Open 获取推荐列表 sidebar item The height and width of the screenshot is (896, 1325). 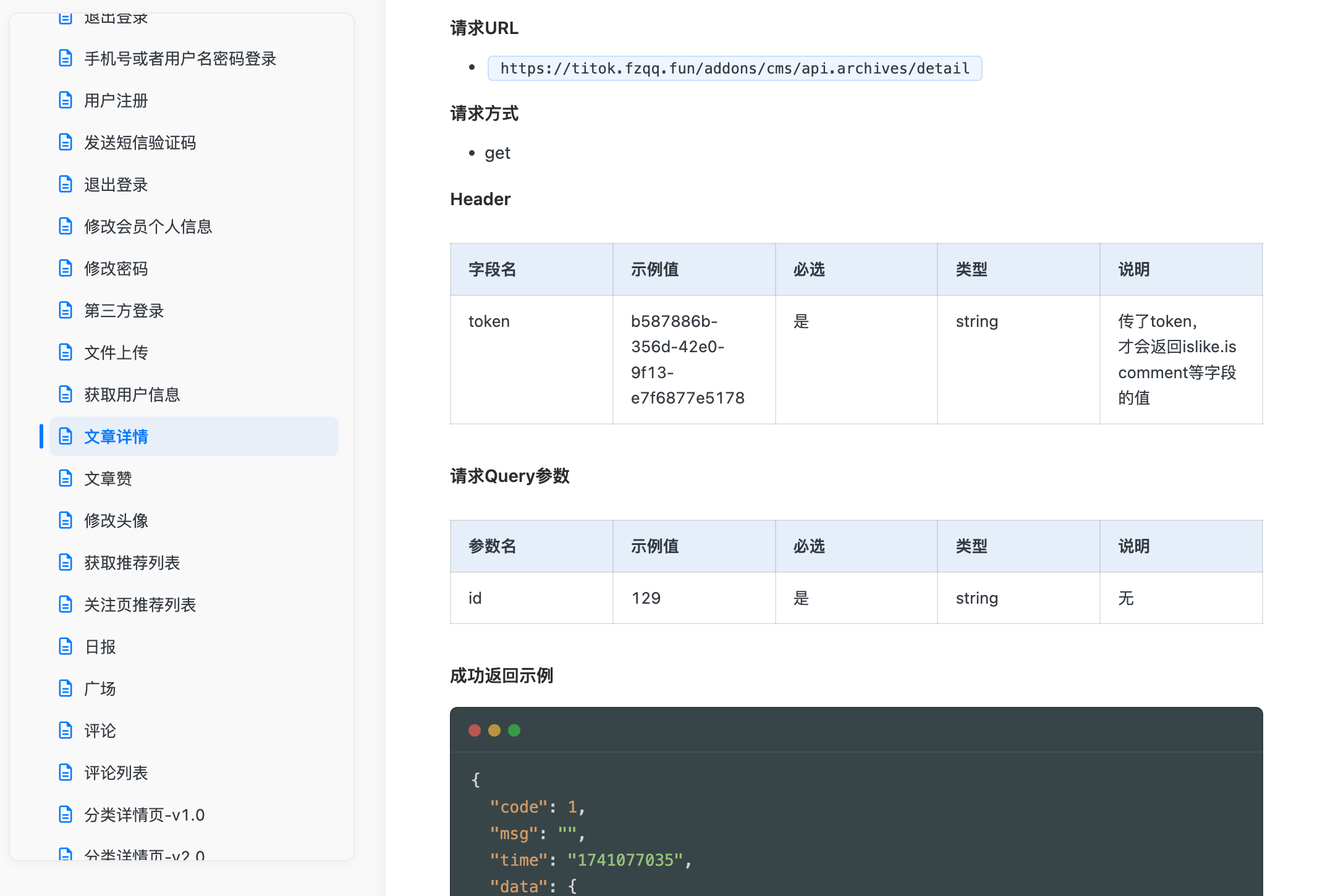[132, 563]
